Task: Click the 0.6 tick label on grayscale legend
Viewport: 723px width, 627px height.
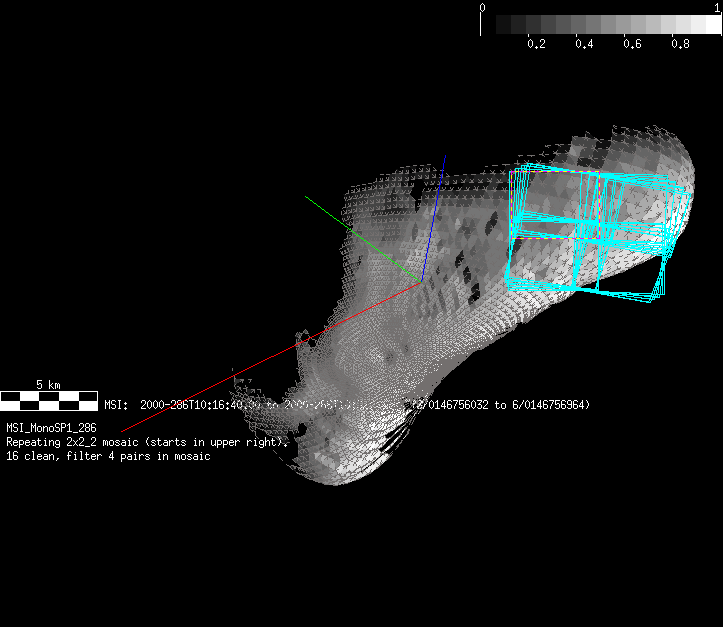Action: pos(632,44)
